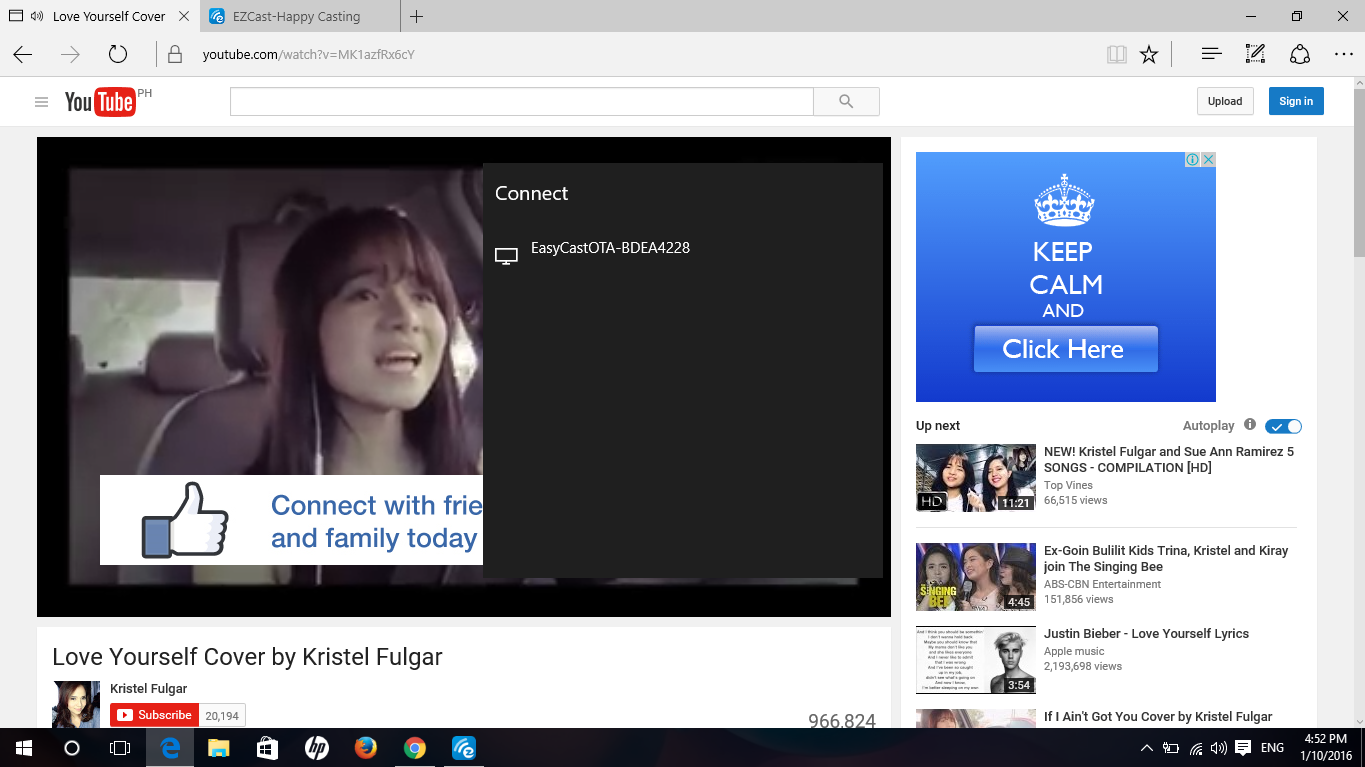Click the search magnifier icon on YouTube
The width and height of the screenshot is (1365, 767).
846,101
